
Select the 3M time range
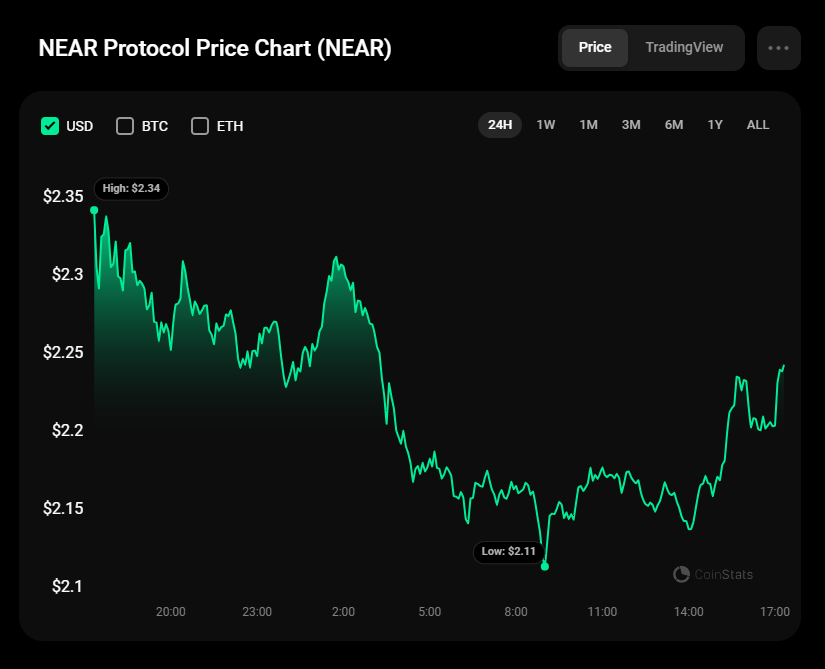[631, 125]
